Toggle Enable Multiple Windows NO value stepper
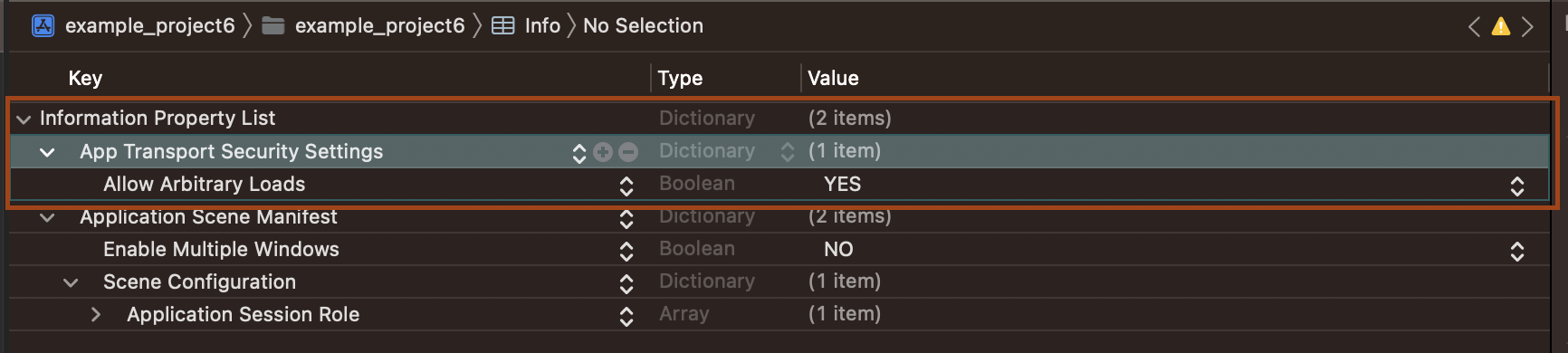 tap(1517, 251)
